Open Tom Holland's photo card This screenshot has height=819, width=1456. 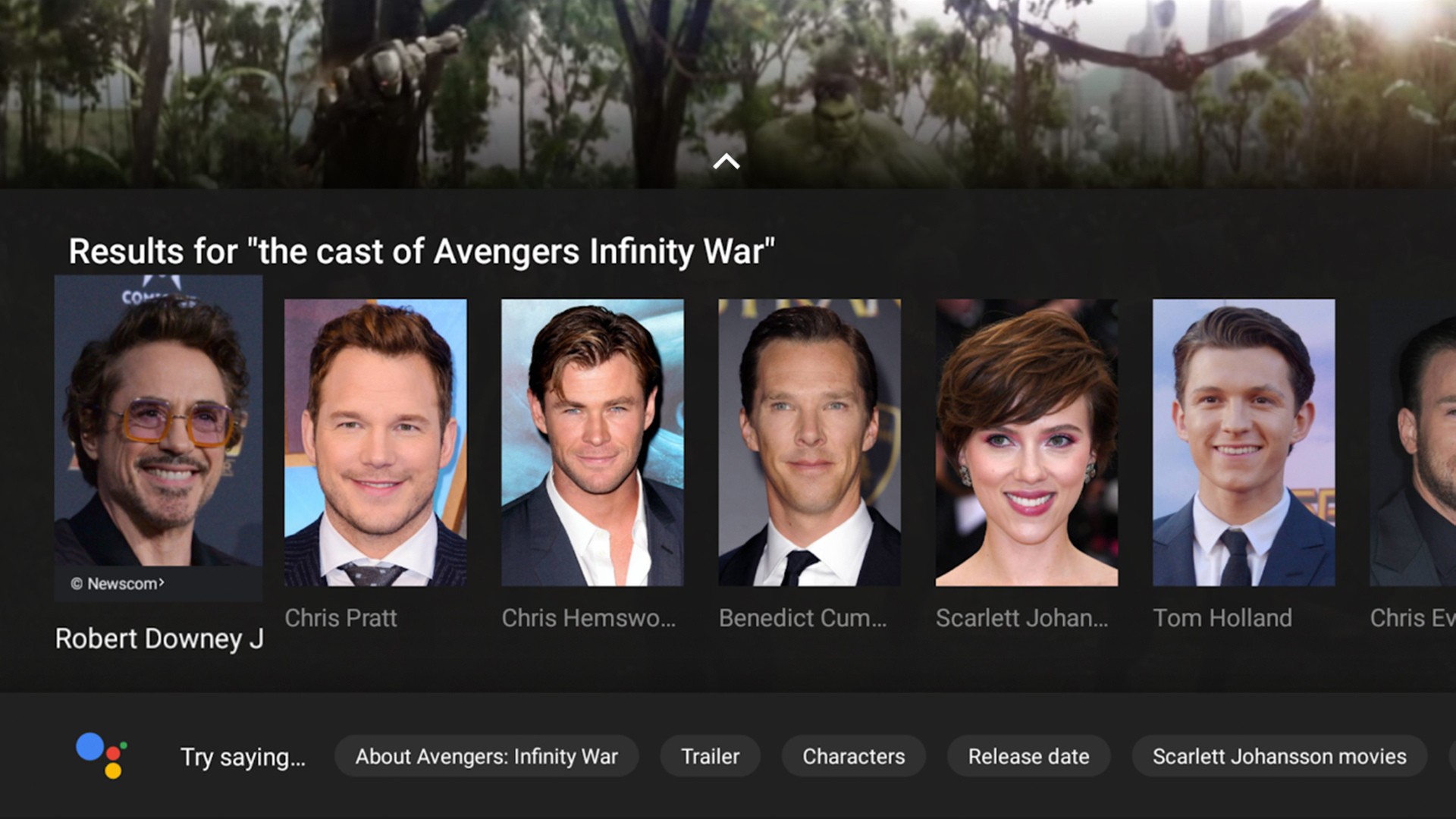pyautogui.click(x=1244, y=442)
